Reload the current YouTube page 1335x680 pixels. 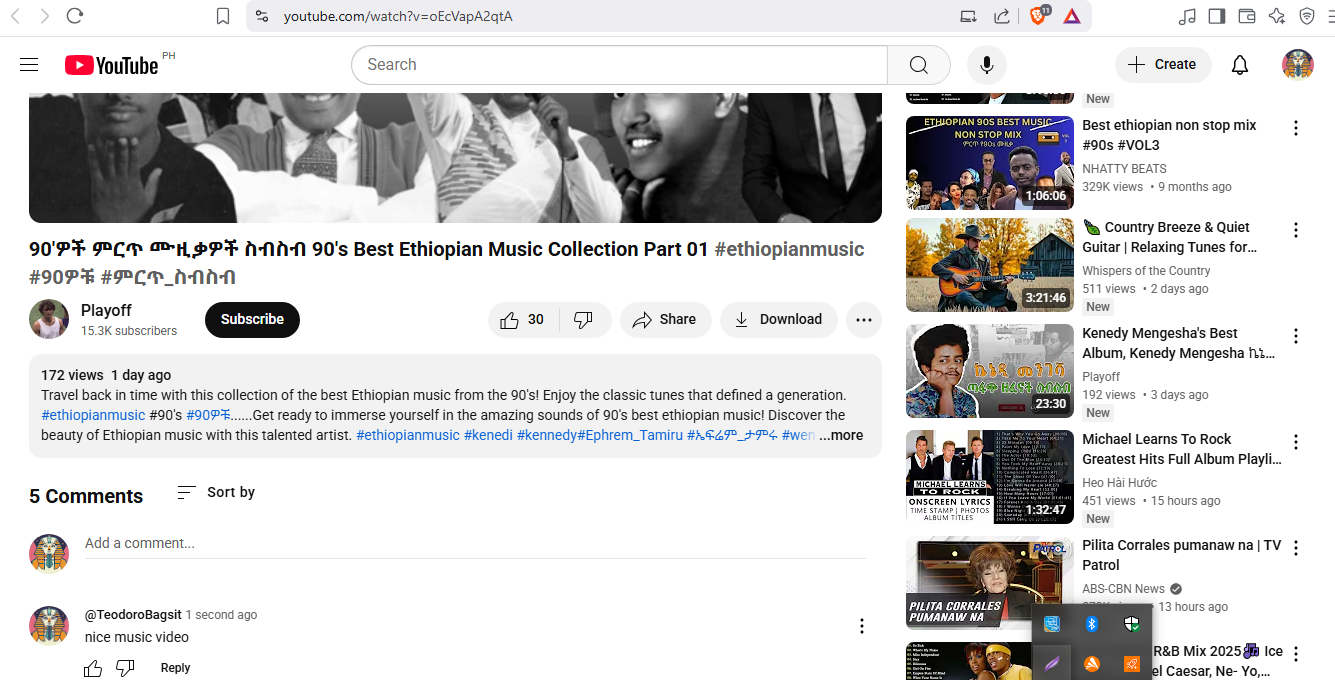75,16
